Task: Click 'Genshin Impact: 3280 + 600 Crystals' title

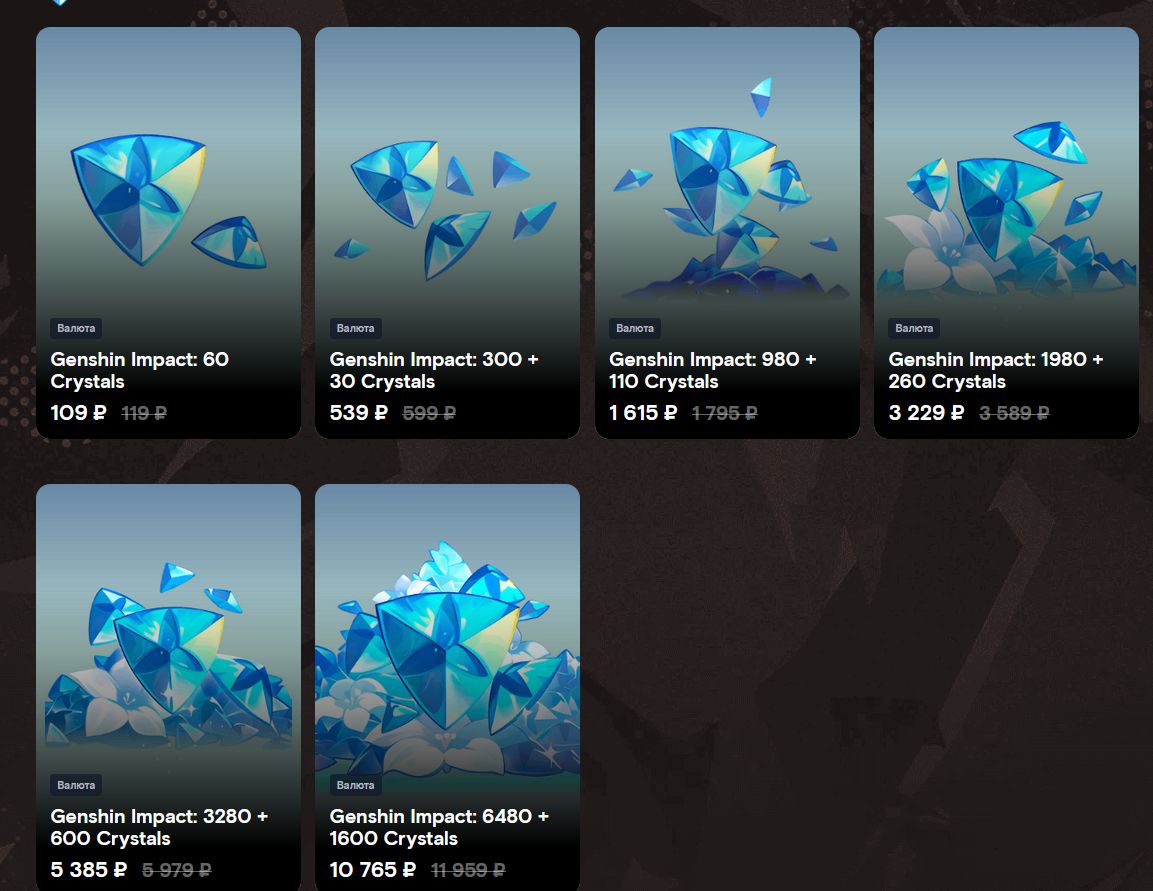Action: coord(159,827)
